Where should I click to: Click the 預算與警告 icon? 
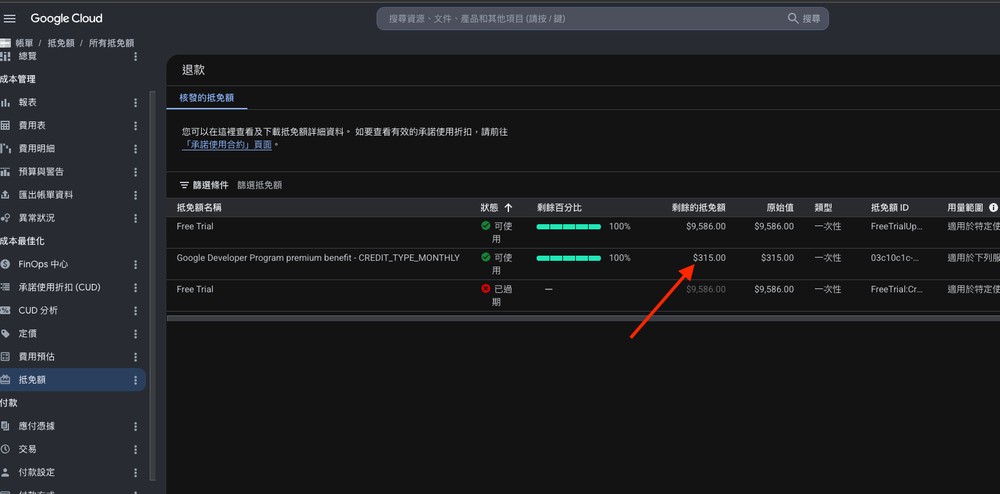5,171
